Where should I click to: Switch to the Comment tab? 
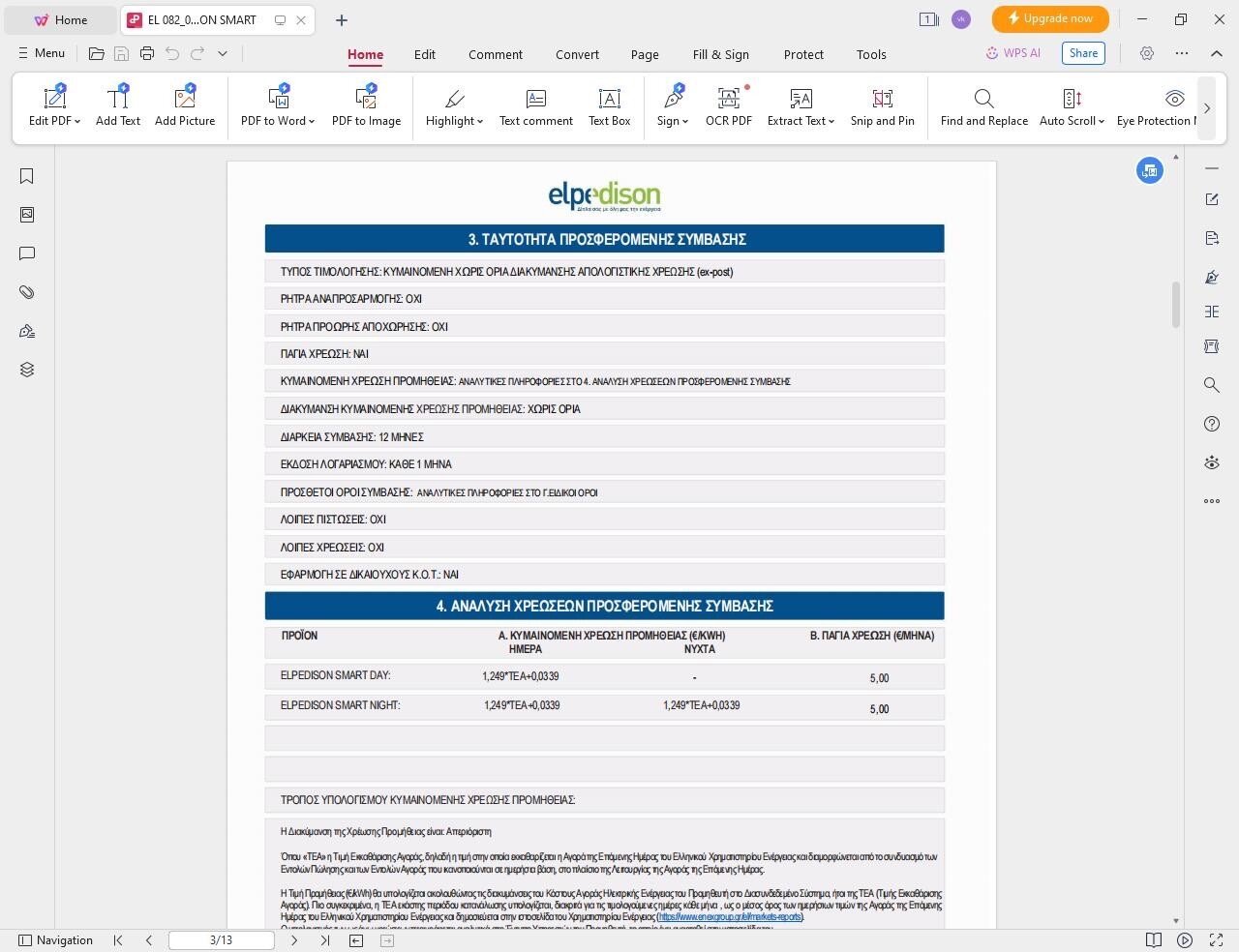coord(496,54)
